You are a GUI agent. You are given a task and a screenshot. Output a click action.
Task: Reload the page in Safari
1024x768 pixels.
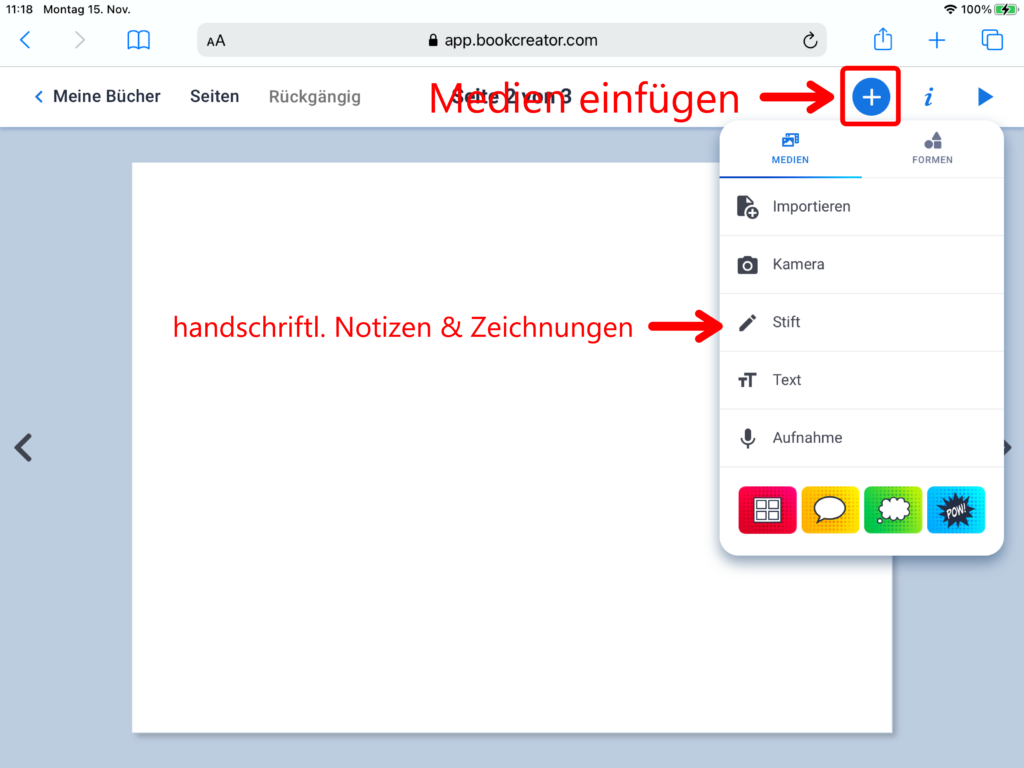coord(810,41)
